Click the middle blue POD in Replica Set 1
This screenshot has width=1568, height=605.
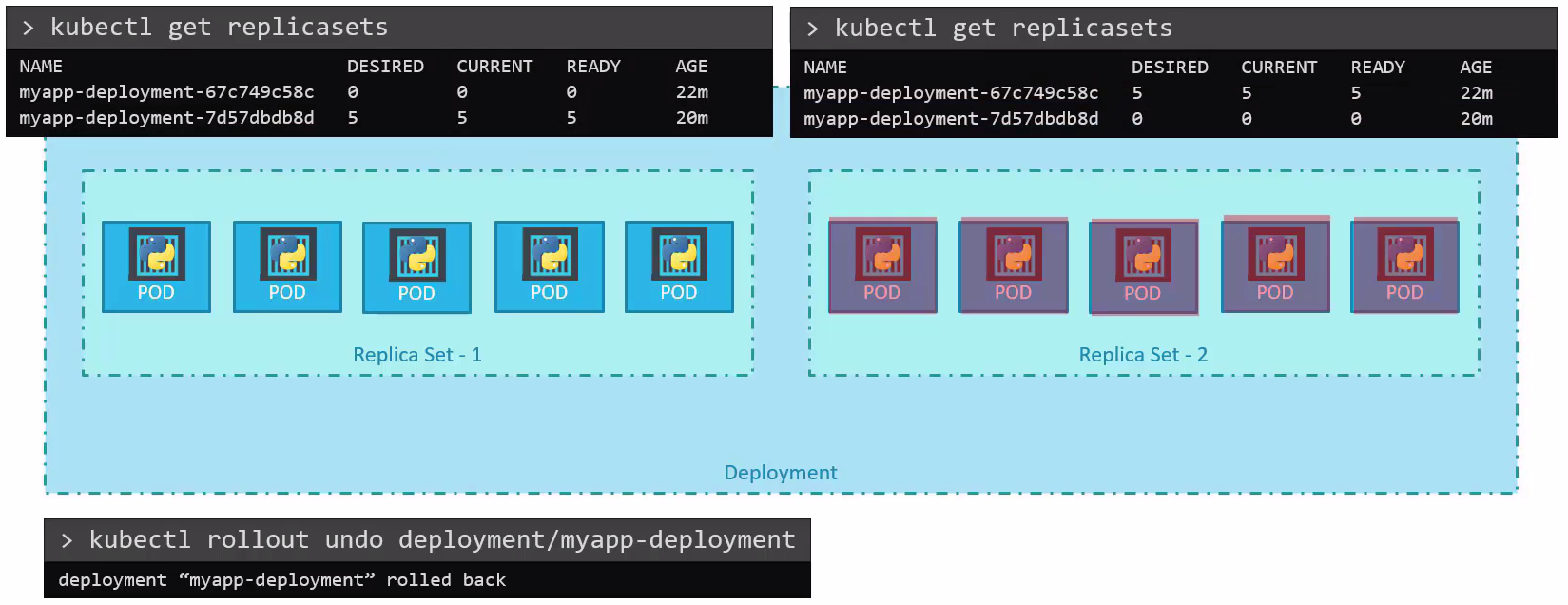pos(416,267)
